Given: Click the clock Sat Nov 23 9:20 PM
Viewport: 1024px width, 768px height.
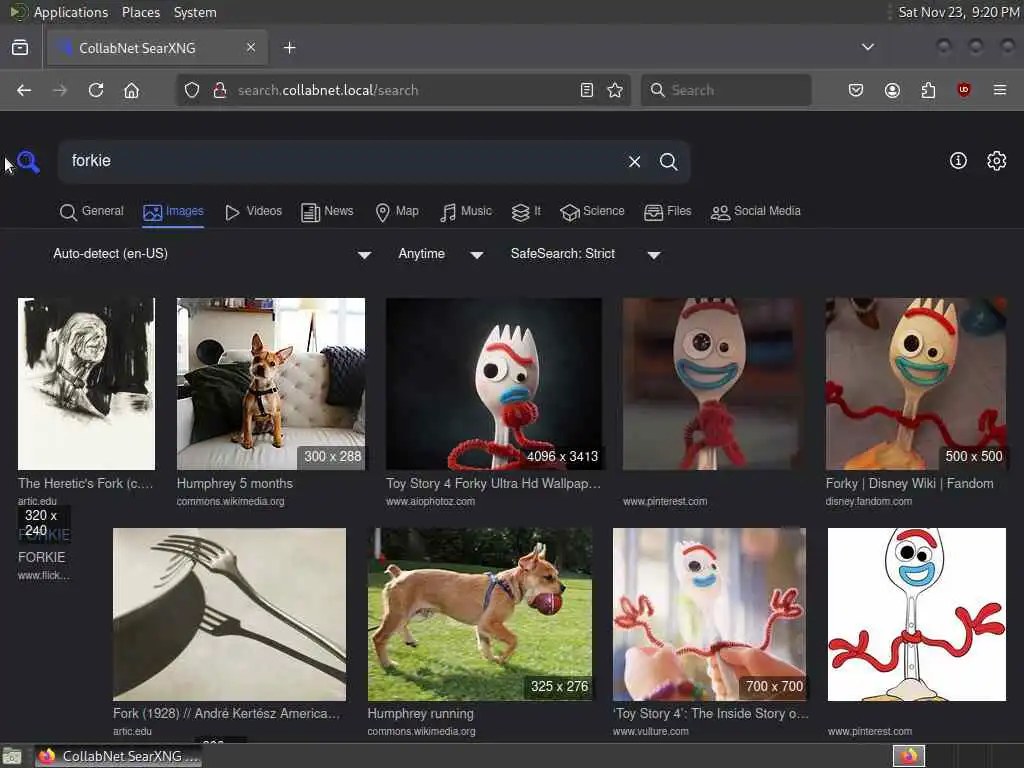Looking at the screenshot, I should click(x=958, y=12).
